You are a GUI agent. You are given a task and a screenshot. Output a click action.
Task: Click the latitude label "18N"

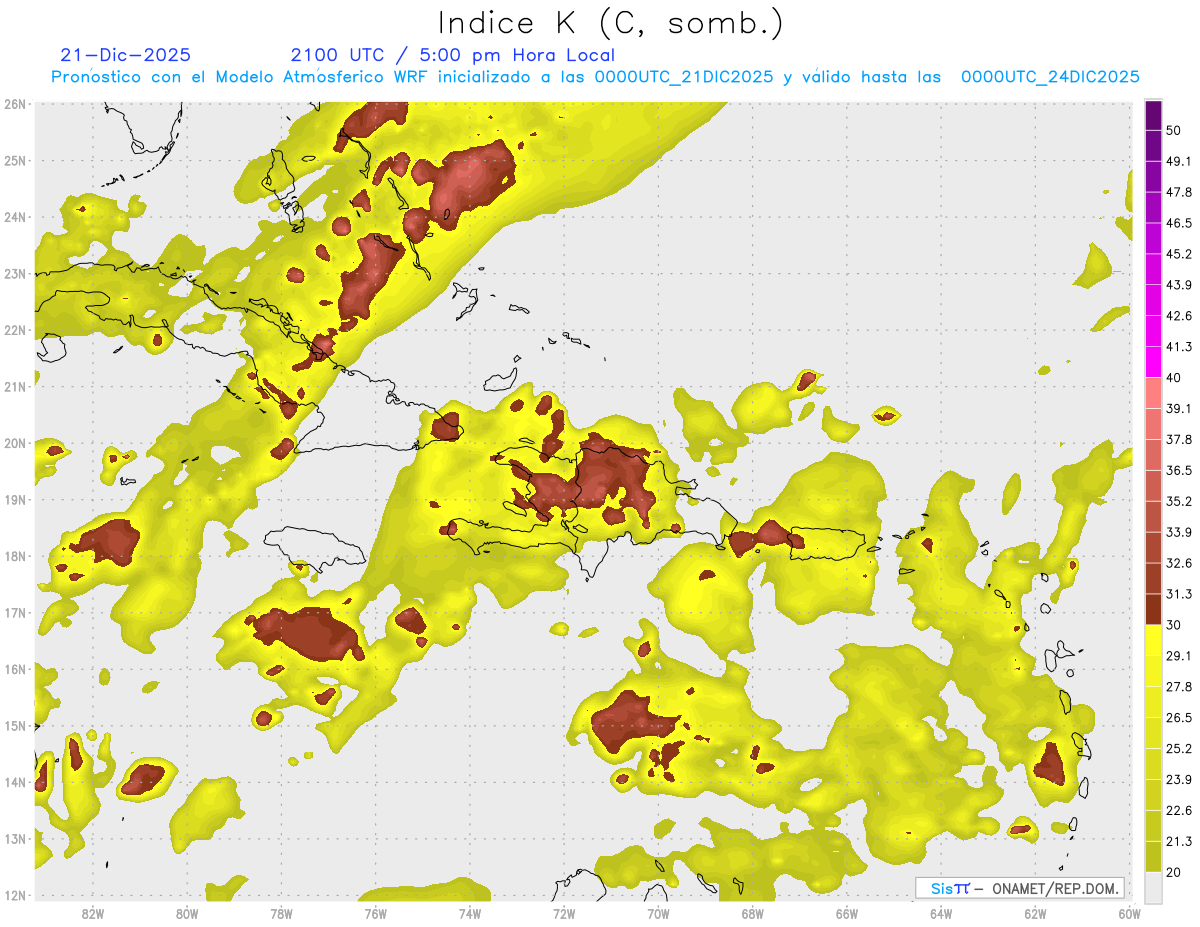15,556
